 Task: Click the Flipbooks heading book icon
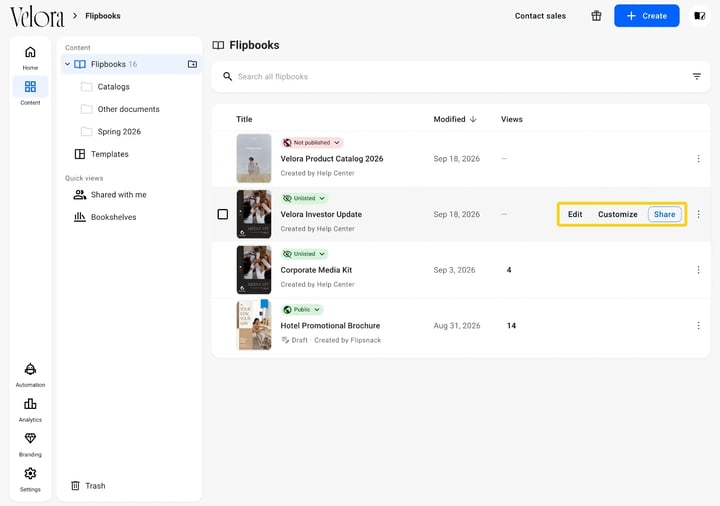tap(218, 45)
